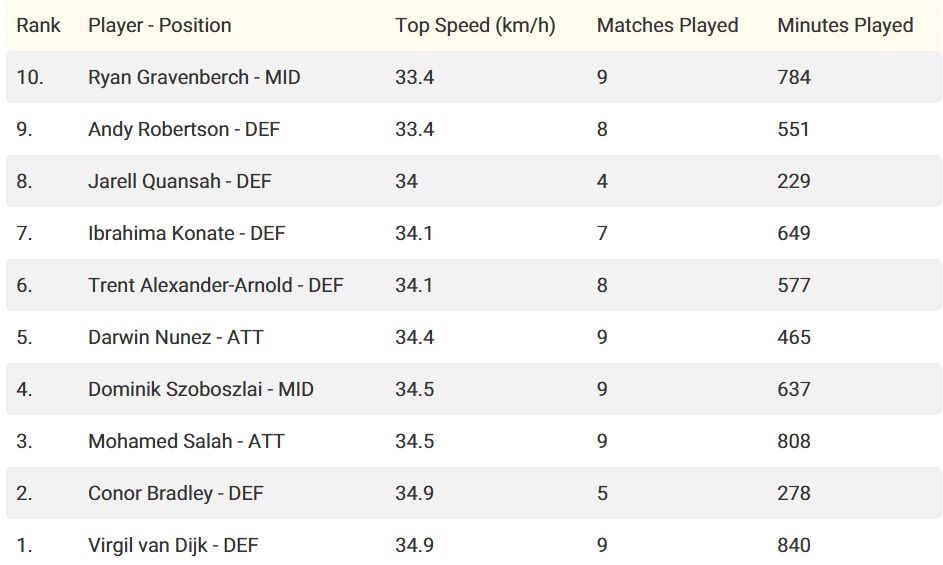Select Ibrahima Konate - DEF entry
The height and width of the screenshot is (565, 943).
click(186, 233)
